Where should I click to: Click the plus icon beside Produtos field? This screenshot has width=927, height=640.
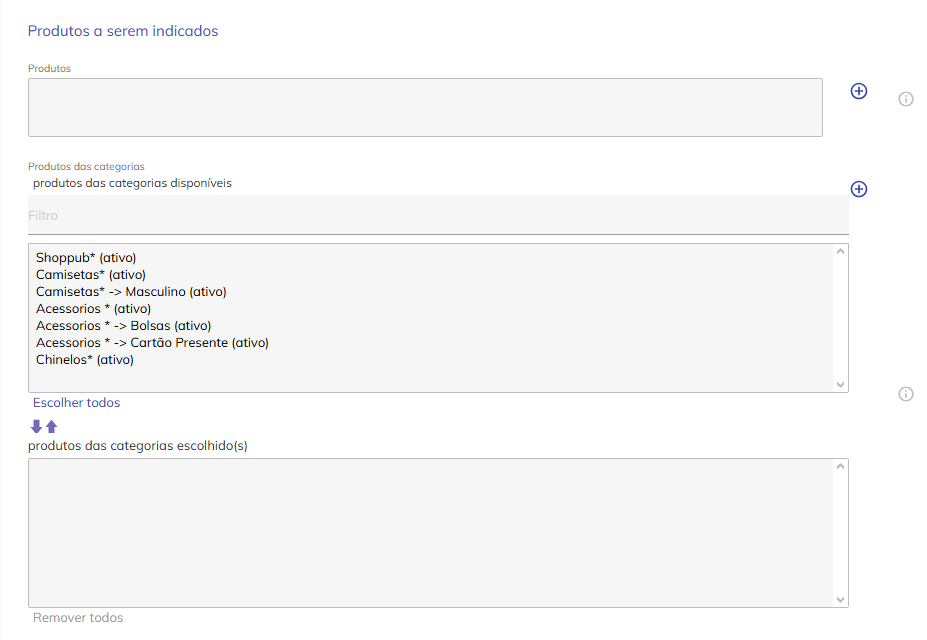point(858,91)
